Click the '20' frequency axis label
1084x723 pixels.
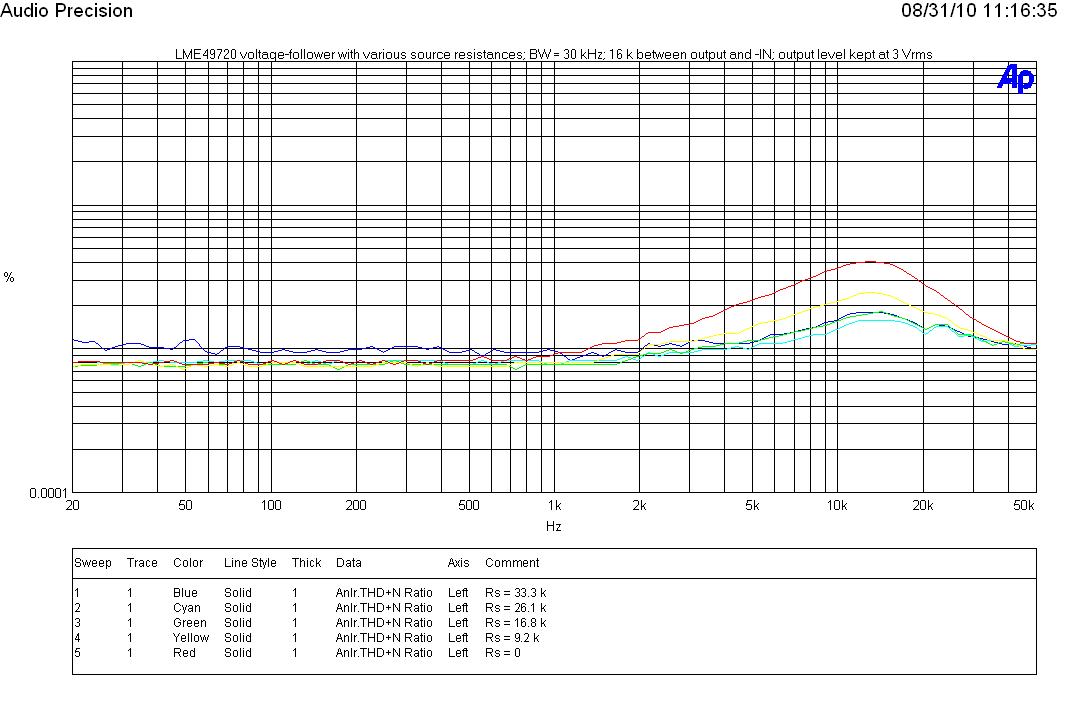coord(73,505)
